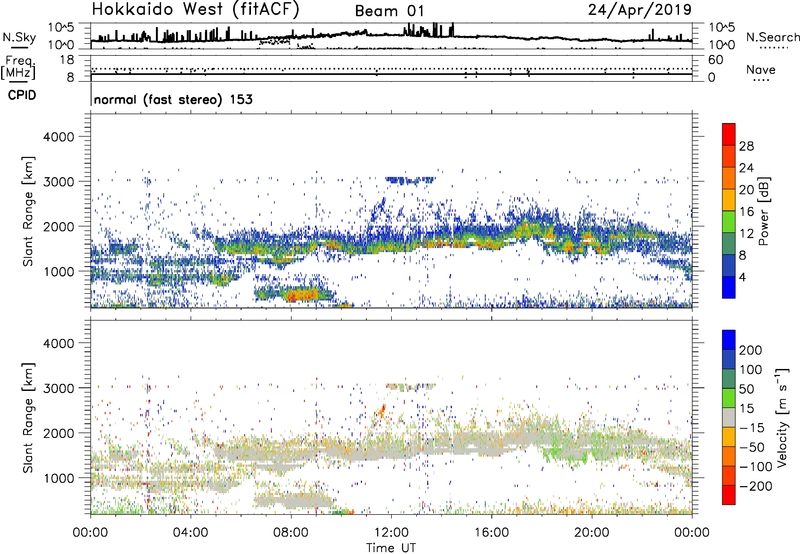Click the "200" velocity colorbar label
Image resolution: width=800 pixels, height=554 pixels.
[751, 350]
